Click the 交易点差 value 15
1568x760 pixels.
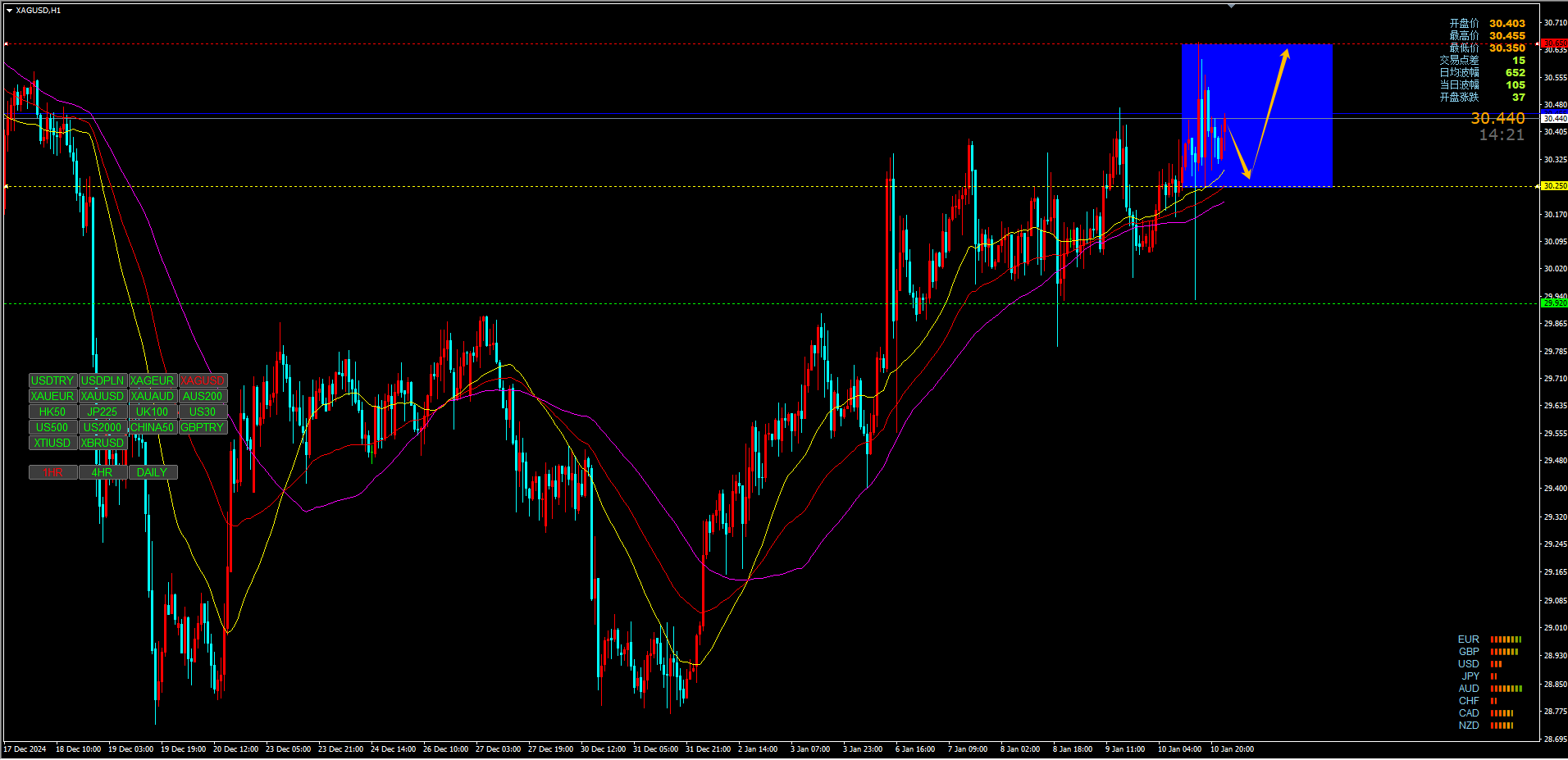coord(1519,61)
